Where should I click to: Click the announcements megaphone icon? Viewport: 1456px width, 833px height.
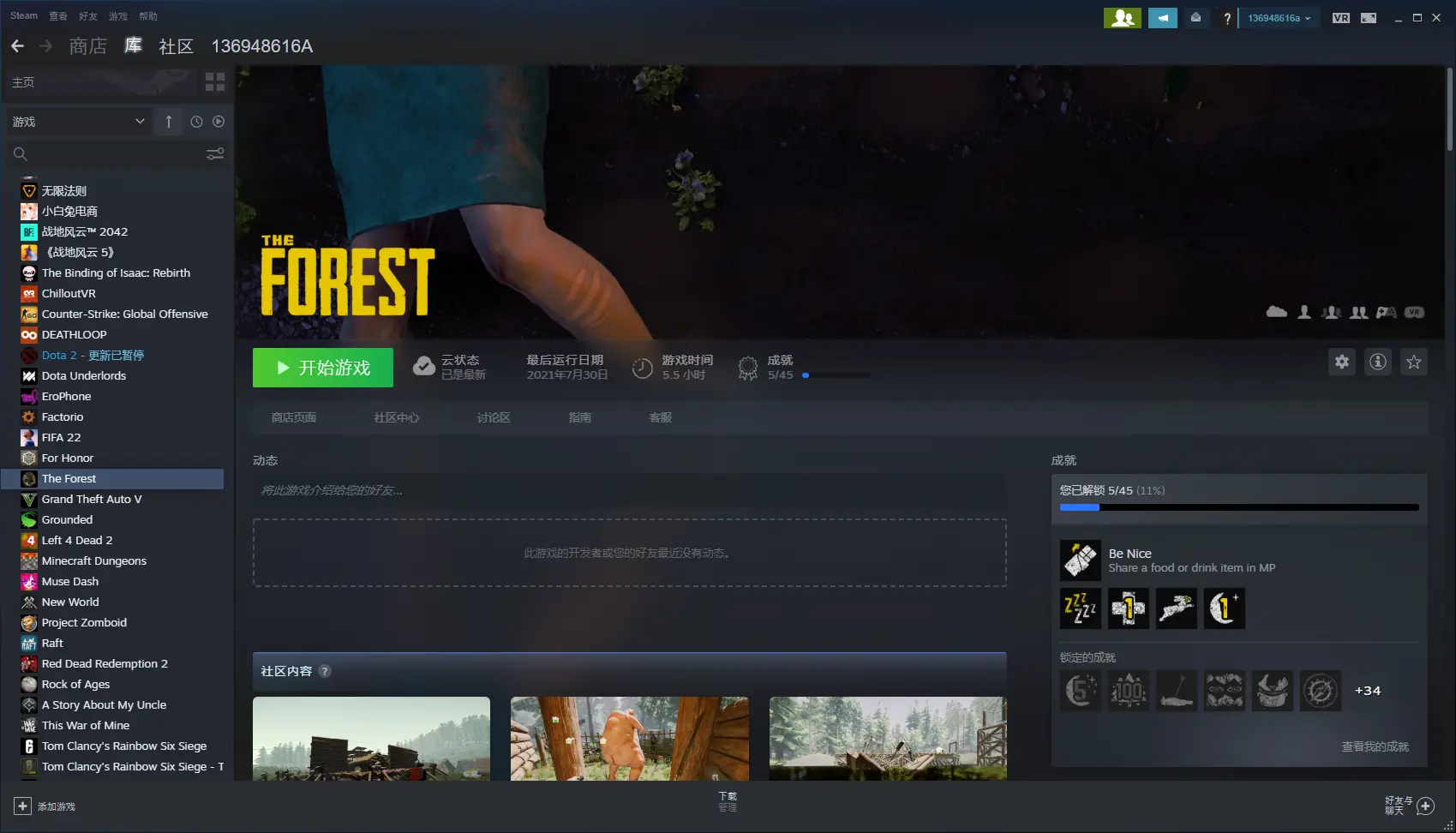(1163, 18)
